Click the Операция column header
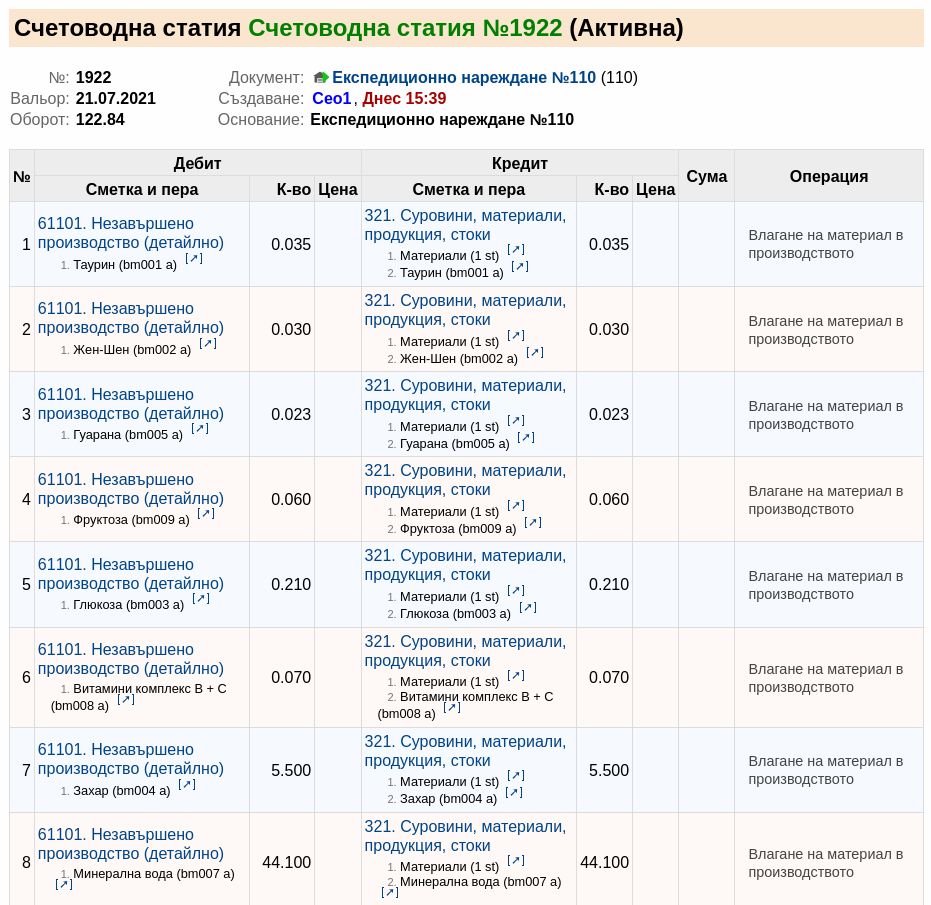 coord(829,176)
